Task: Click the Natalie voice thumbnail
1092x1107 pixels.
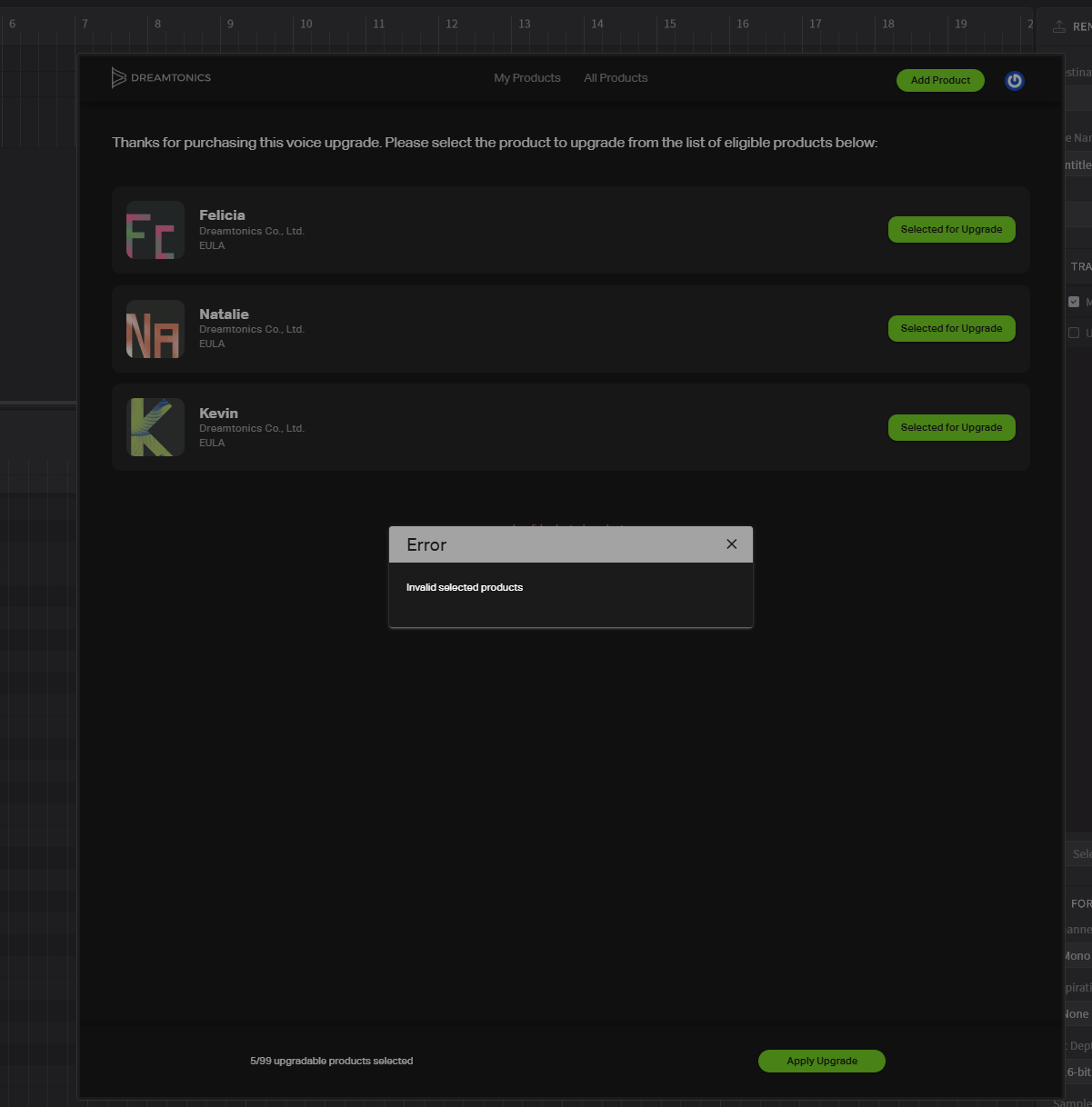Action: 155,329
